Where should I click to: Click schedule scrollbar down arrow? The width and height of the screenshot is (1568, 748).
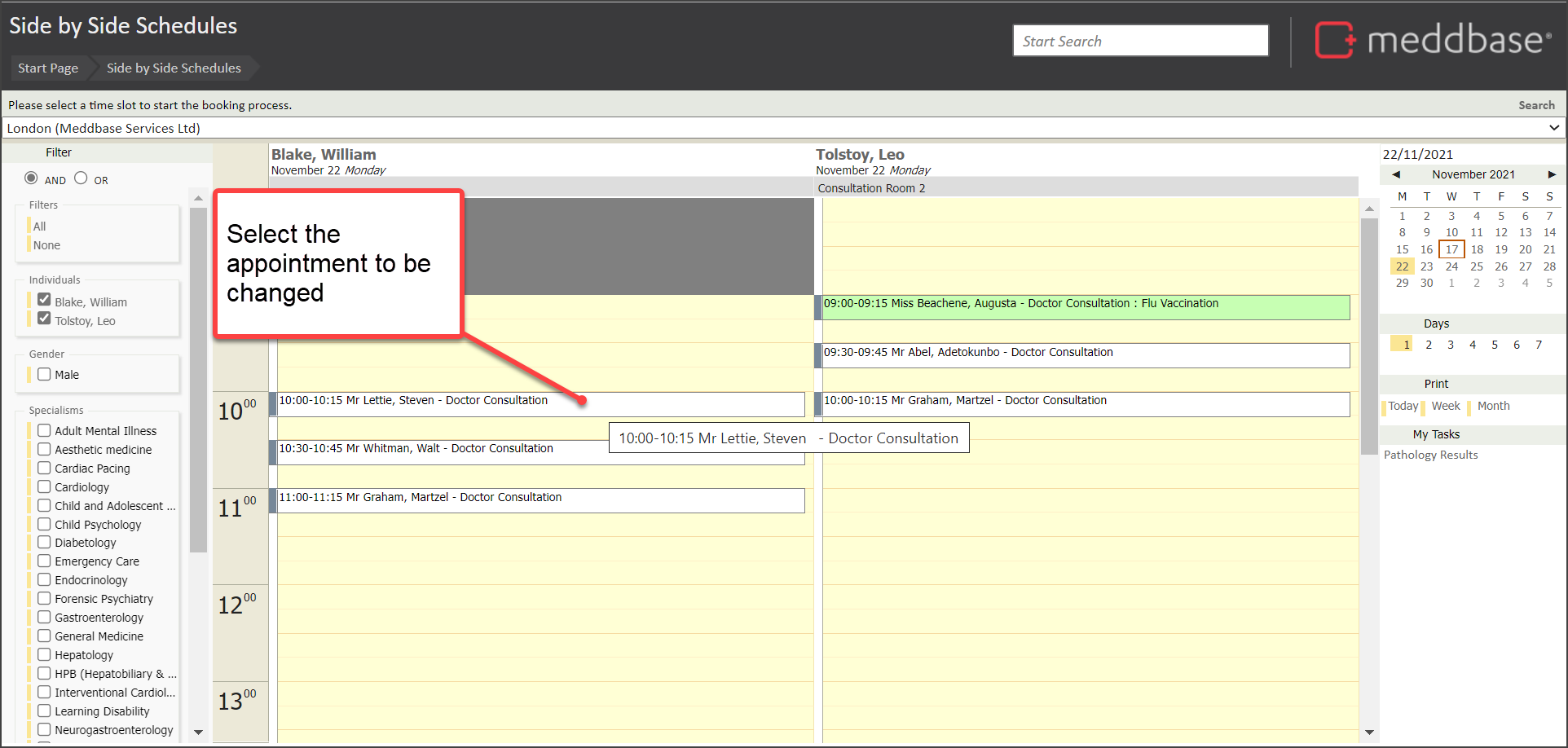(1369, 733)
